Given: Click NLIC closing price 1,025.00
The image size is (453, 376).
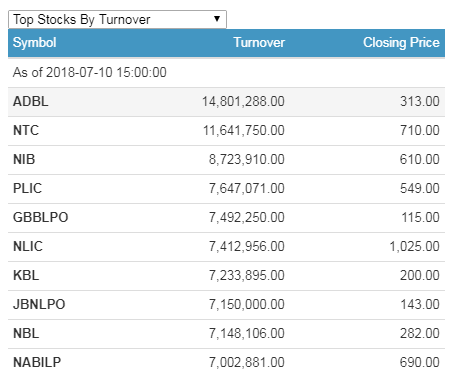Looking at the screenshot, I should coord(415,246).
